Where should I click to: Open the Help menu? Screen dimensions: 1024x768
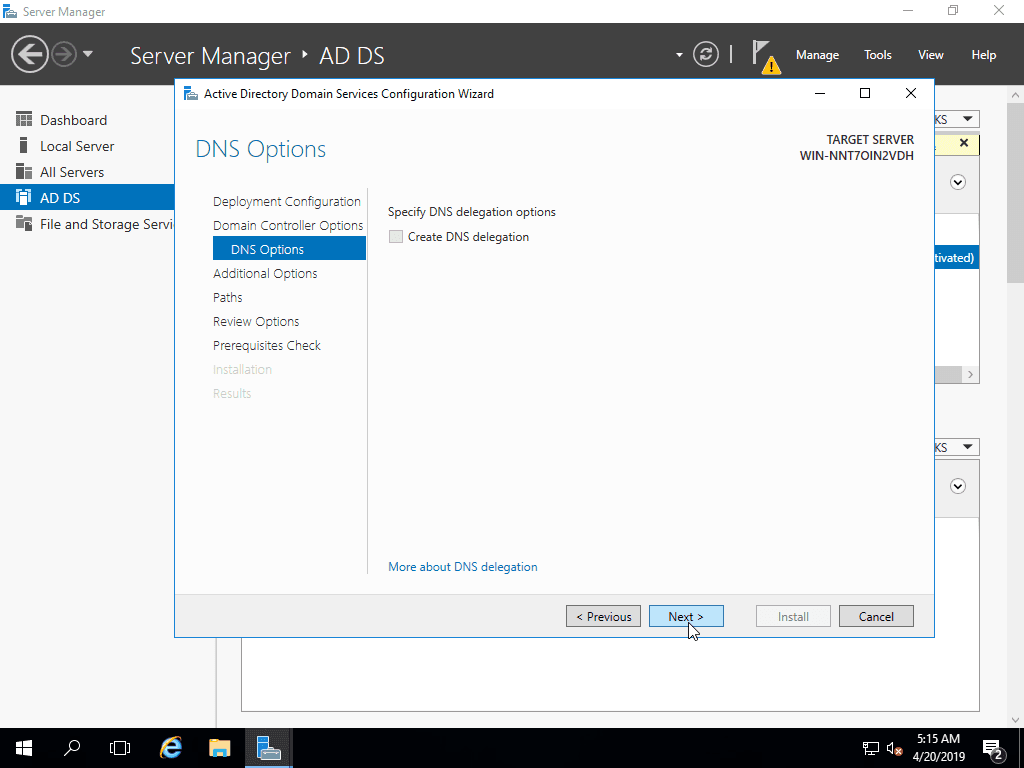(984, 55)
